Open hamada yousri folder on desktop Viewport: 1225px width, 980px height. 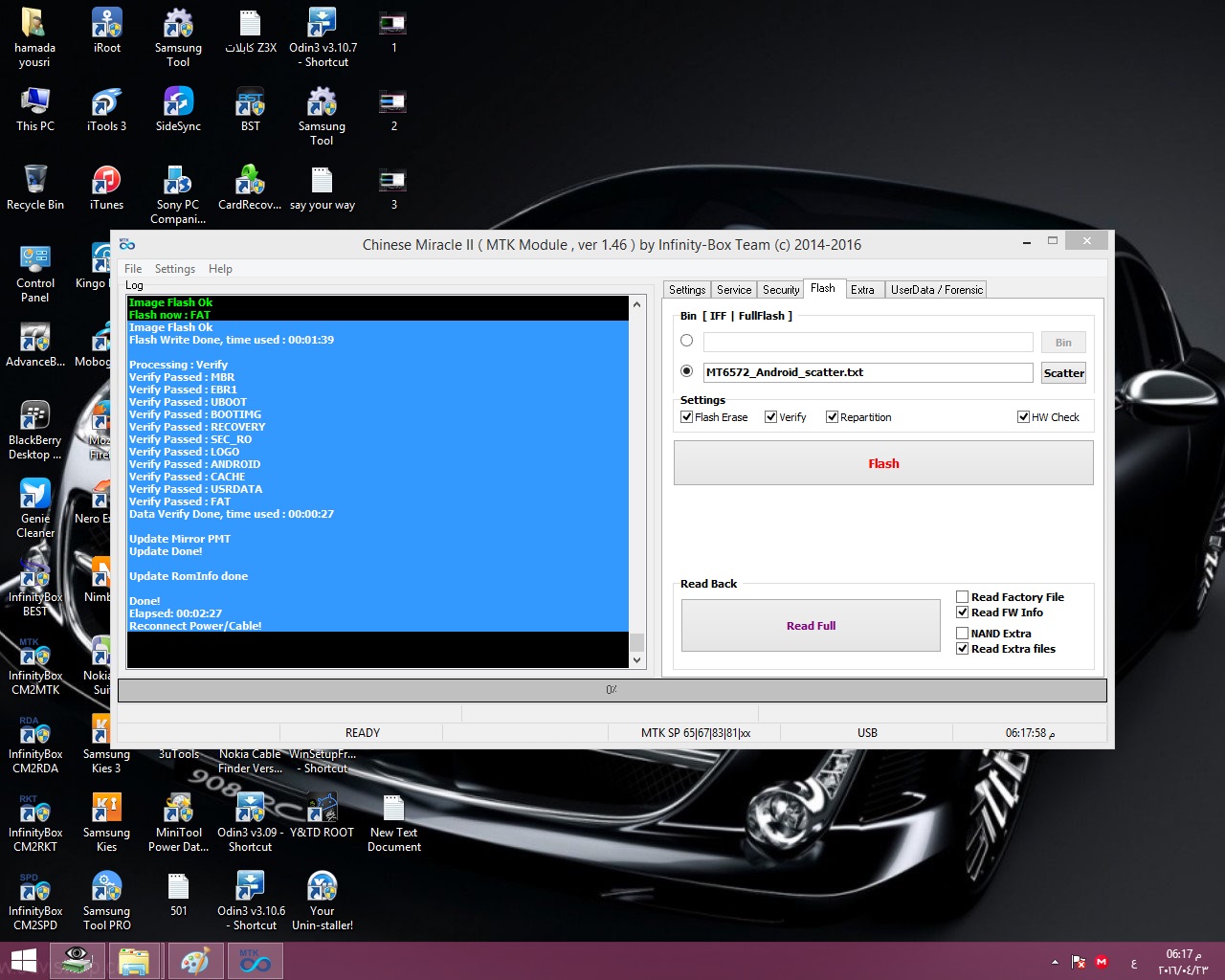coord(34,37)
